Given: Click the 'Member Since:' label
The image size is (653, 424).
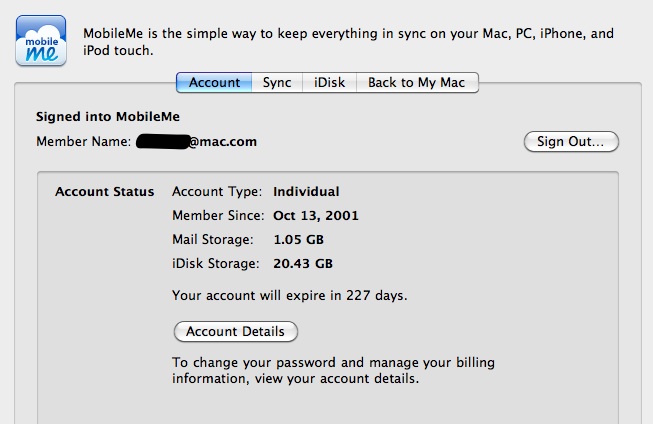Looking at the screenshot, I should (x=218, y=216).
